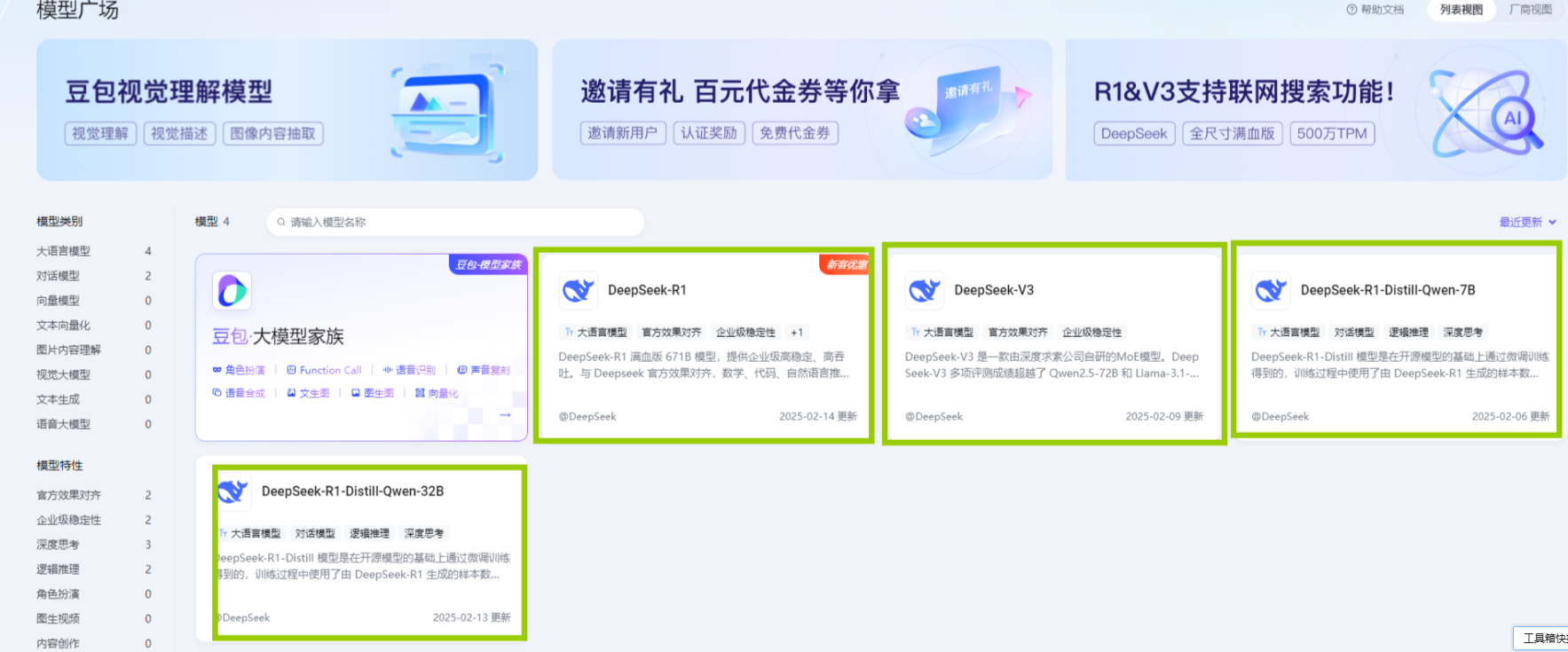Focus the 请输入模型名称 search field
The image size is (1568, 652).
[455, 222]
